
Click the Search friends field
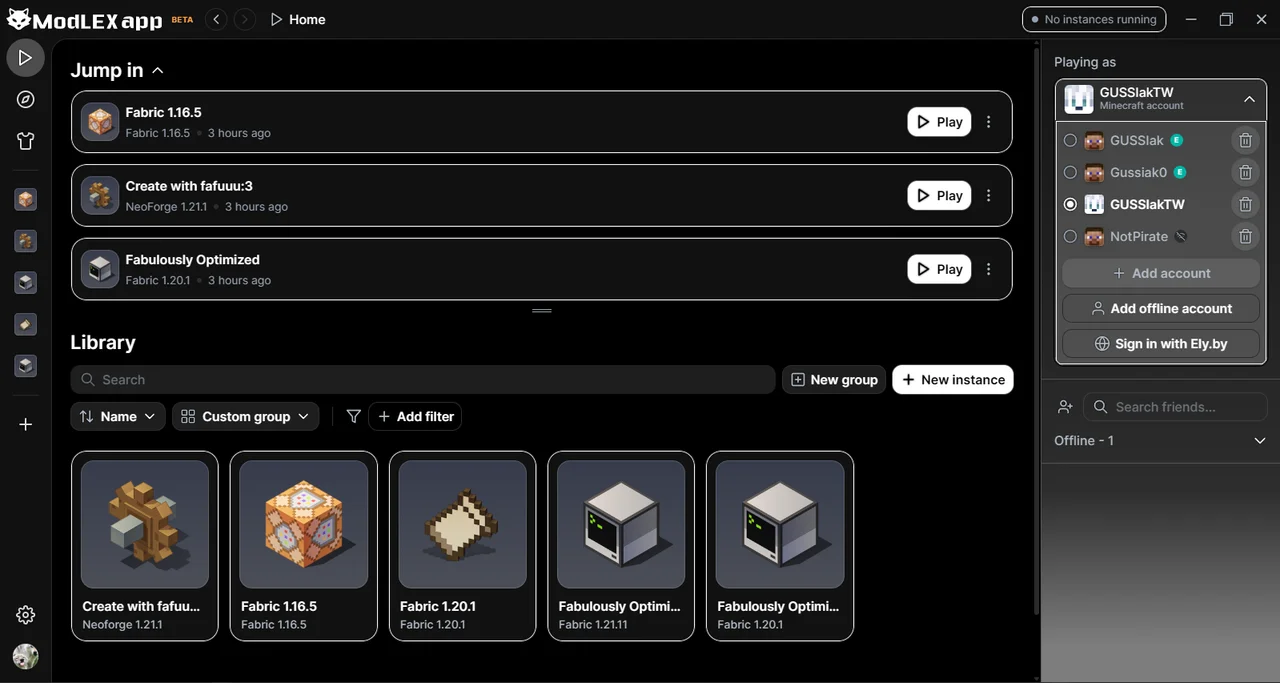point(1176,407)
